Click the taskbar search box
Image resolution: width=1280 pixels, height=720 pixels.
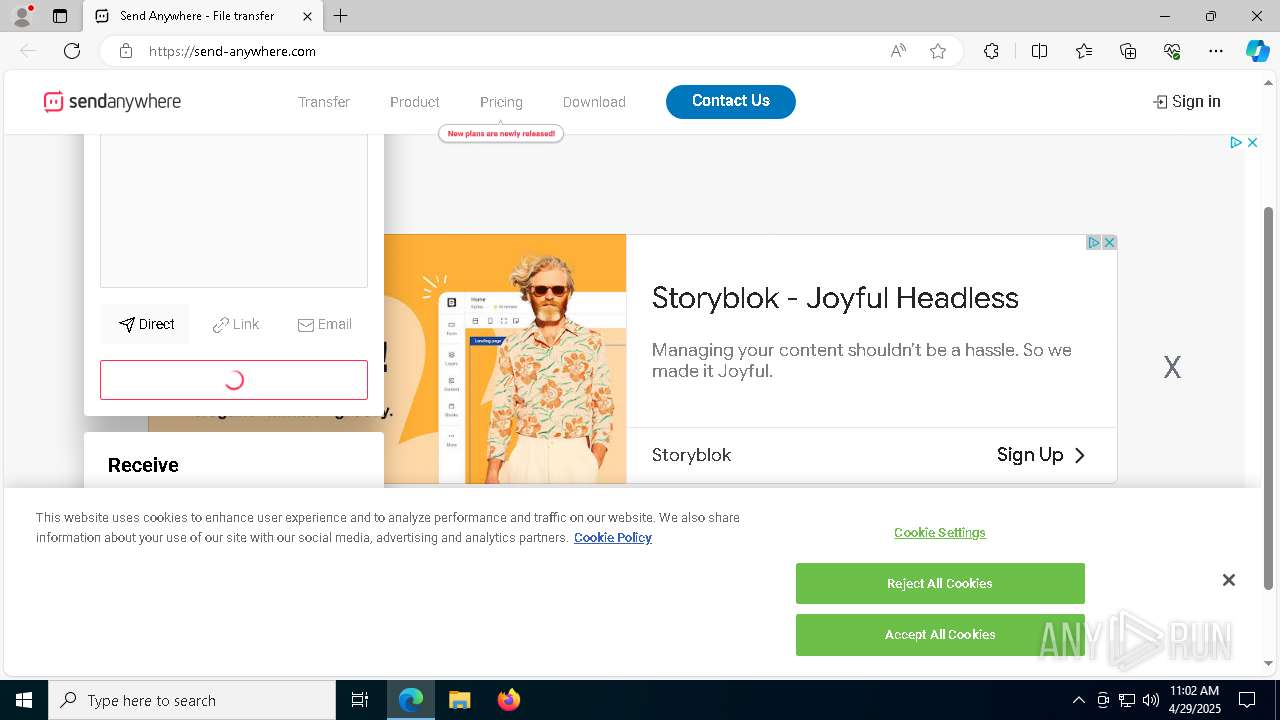[192, 700]
